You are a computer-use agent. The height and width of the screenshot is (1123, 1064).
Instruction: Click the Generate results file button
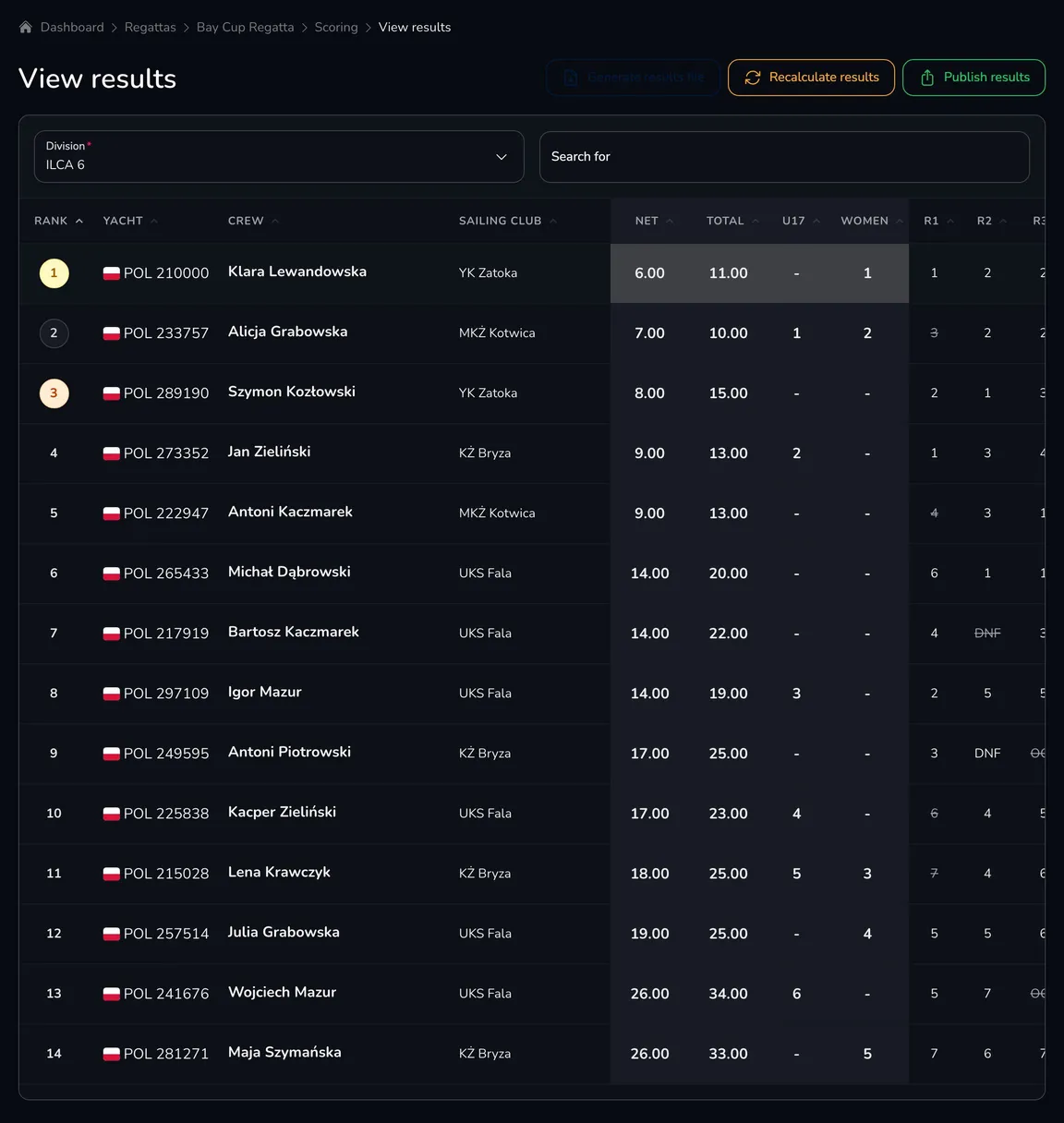pos(634,78)
